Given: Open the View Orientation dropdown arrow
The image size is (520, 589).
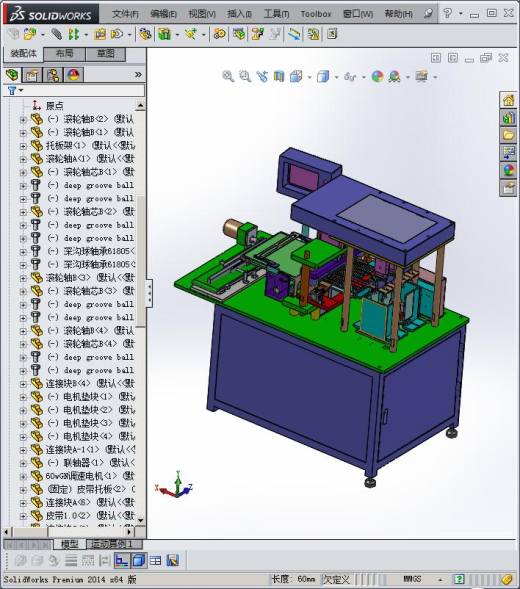Looking at the screenshot, I should [310, 77].
